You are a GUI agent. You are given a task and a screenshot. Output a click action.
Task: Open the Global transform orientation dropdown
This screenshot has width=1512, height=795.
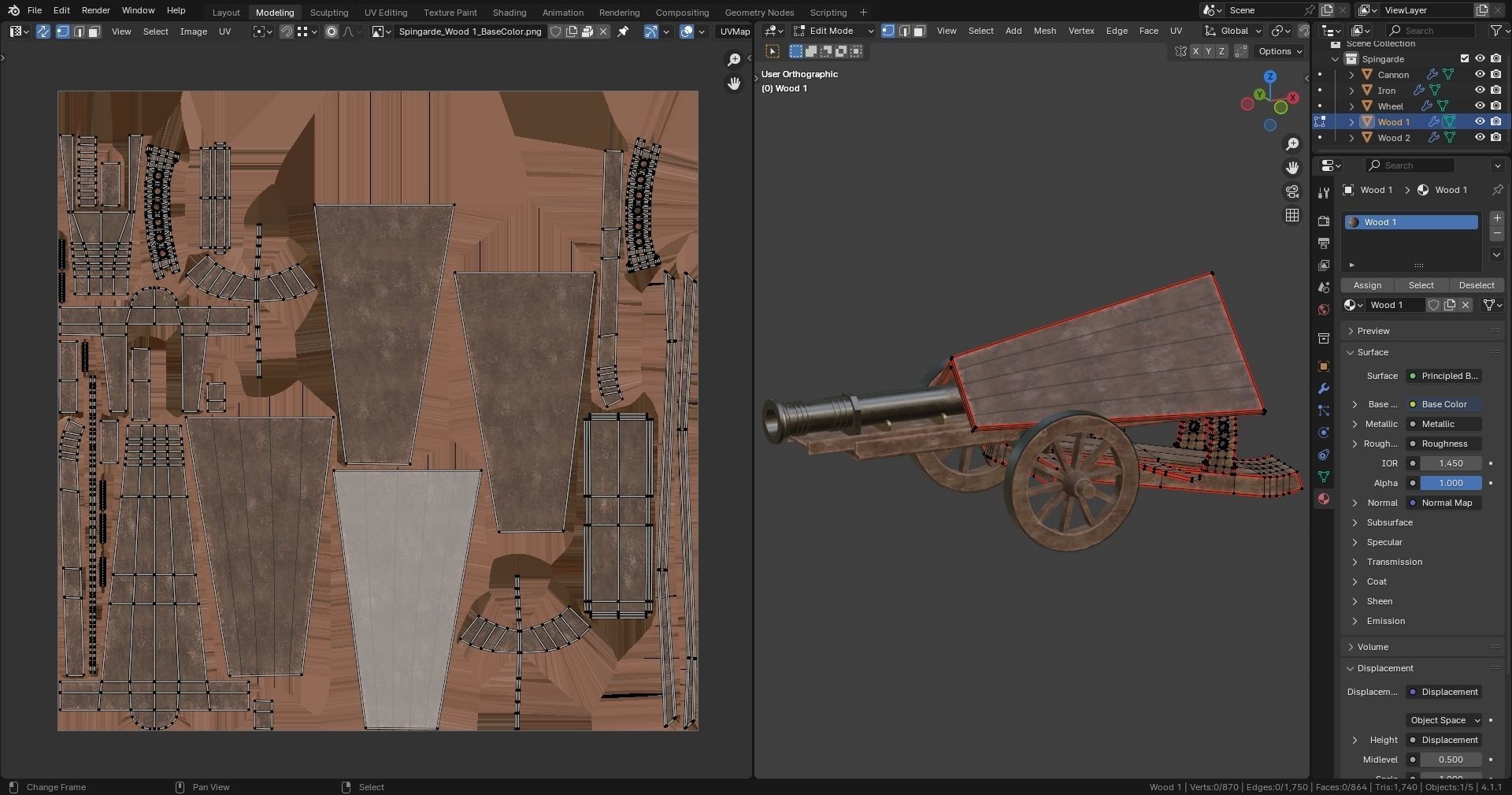pos(1233,31)
